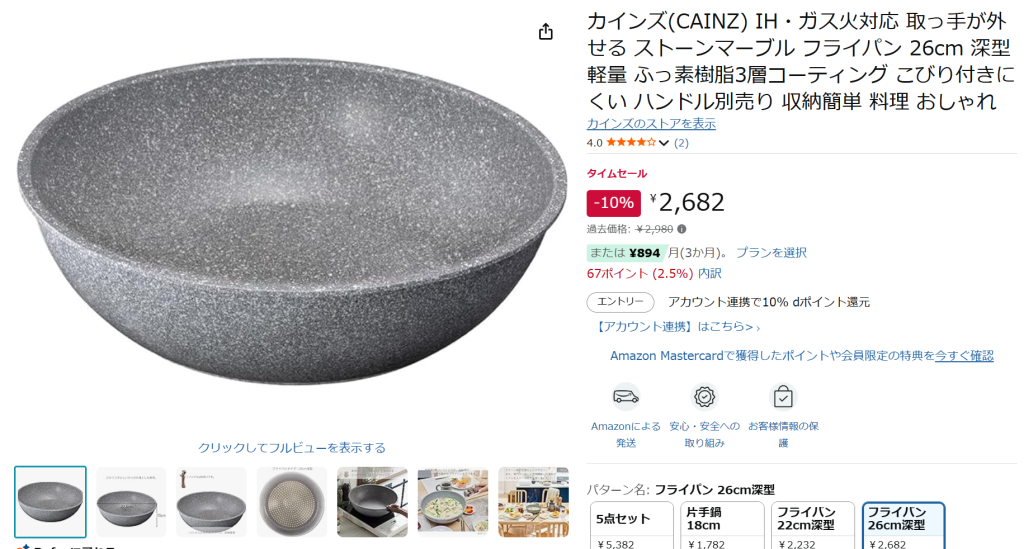This screenshot has width=1024, height=549.
Task: Open the 【アカウント連携】はこちら link
Action: tap(677, 326)
